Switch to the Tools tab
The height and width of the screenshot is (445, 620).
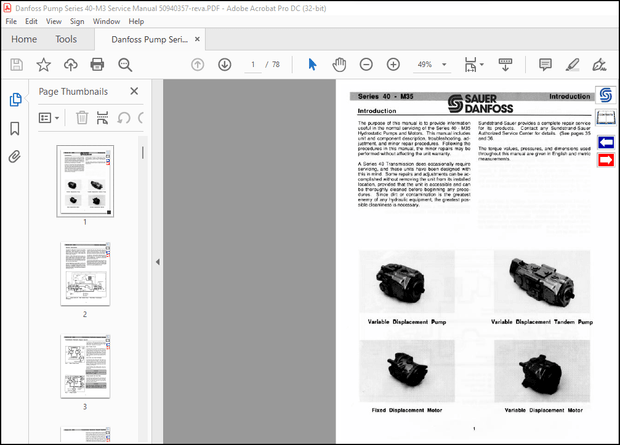click(66, 39)
